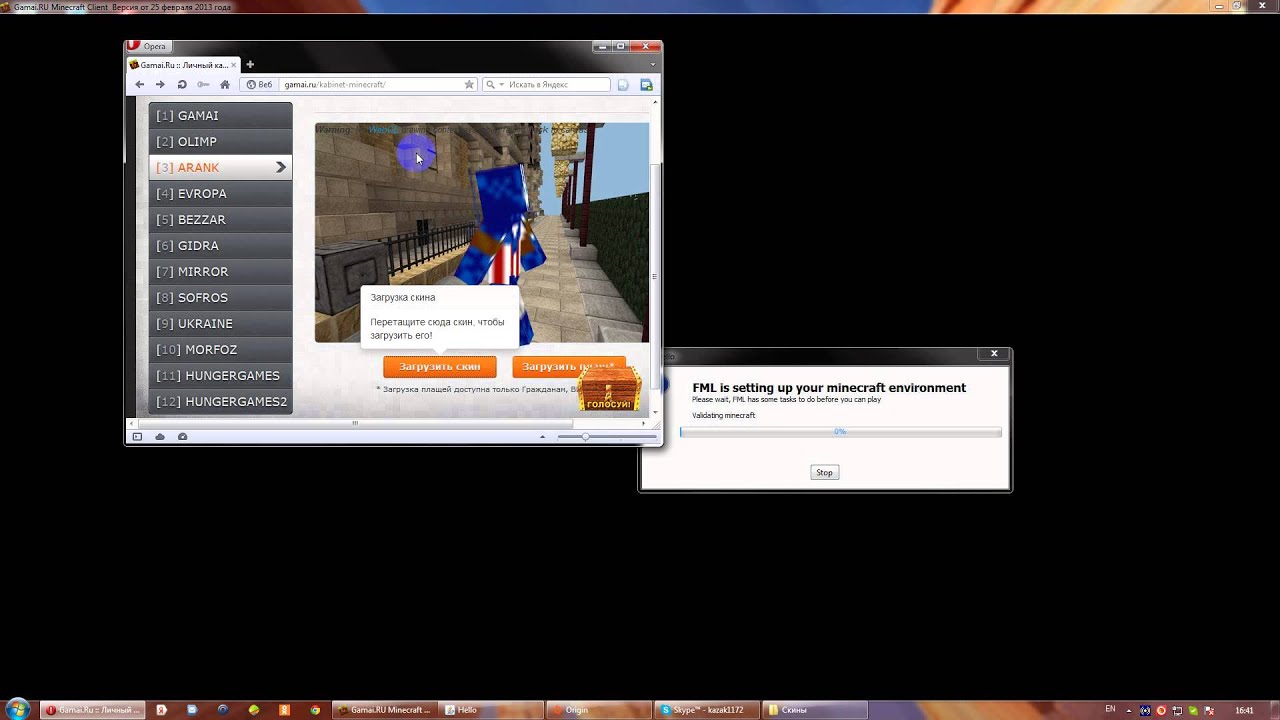
Task: Click the Загрузить скин button
Action: click(x=440, y=367)
